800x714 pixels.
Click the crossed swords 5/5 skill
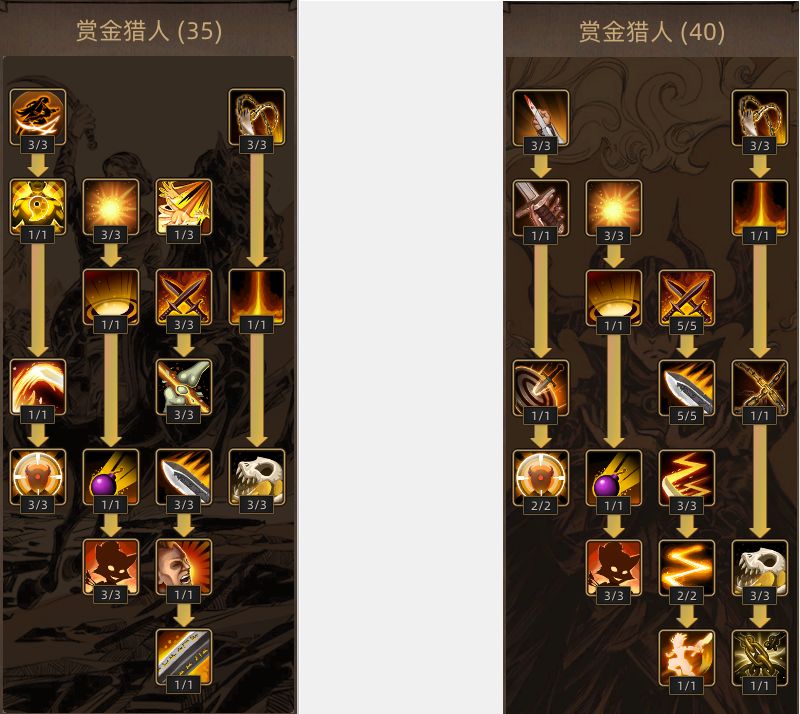click(687, 298)
